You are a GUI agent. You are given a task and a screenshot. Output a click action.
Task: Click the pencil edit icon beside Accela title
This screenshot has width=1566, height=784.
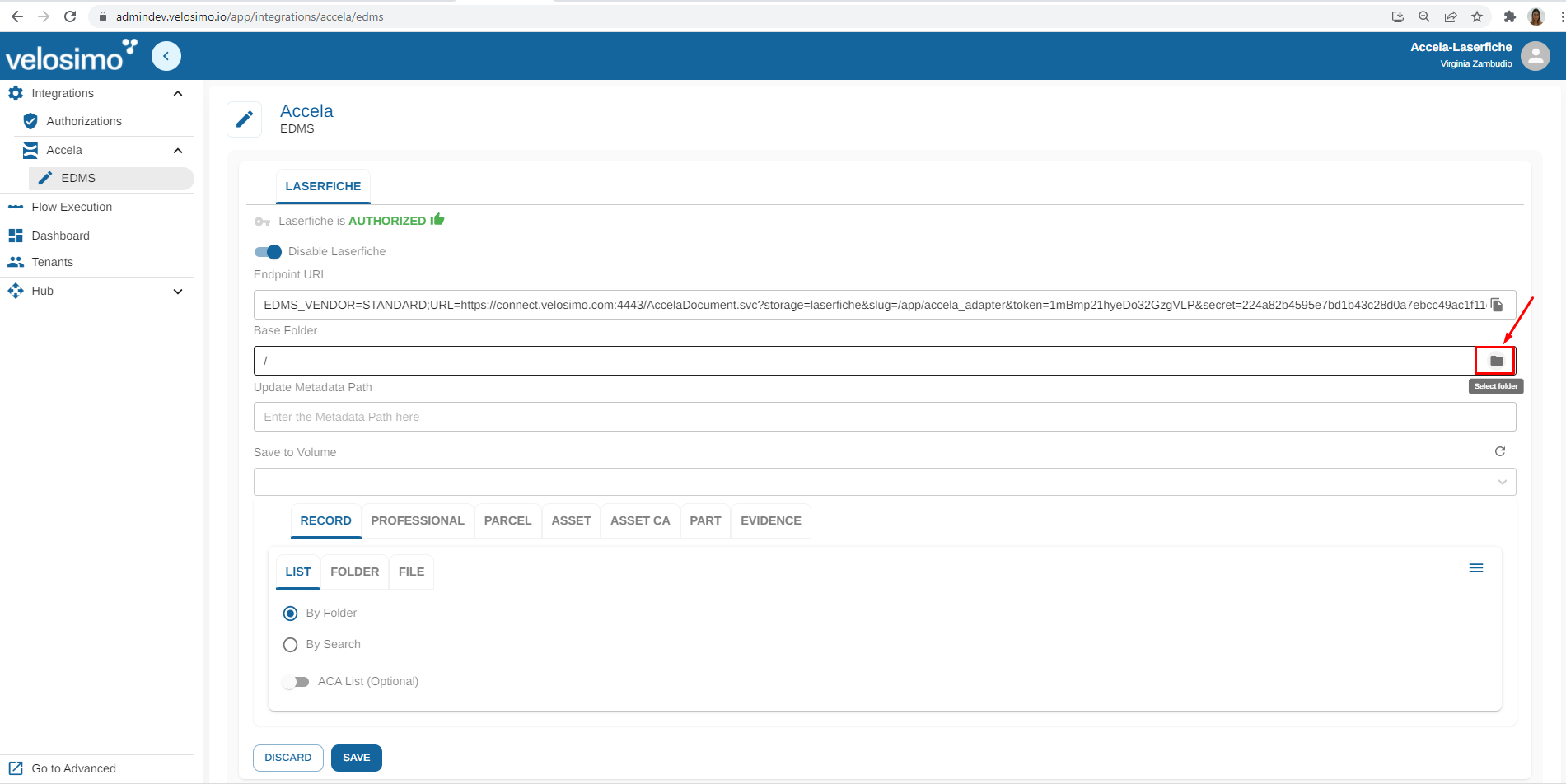point(244,119)
